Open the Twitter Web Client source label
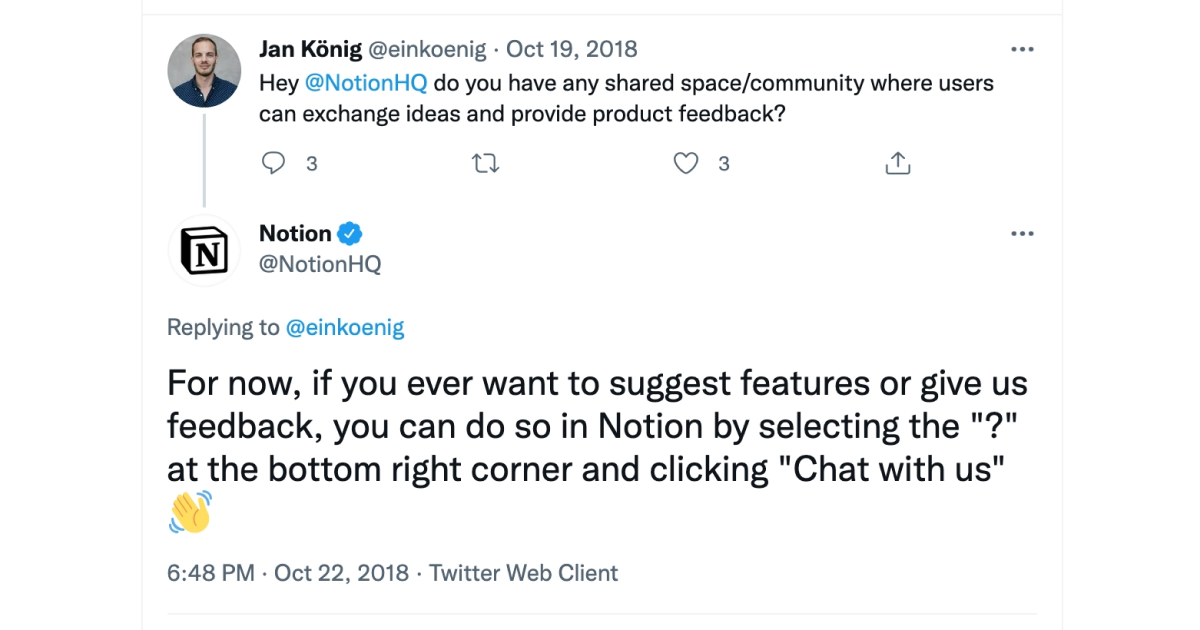The width and height of the screenshot is (1200, 630). tap(523, 573)
